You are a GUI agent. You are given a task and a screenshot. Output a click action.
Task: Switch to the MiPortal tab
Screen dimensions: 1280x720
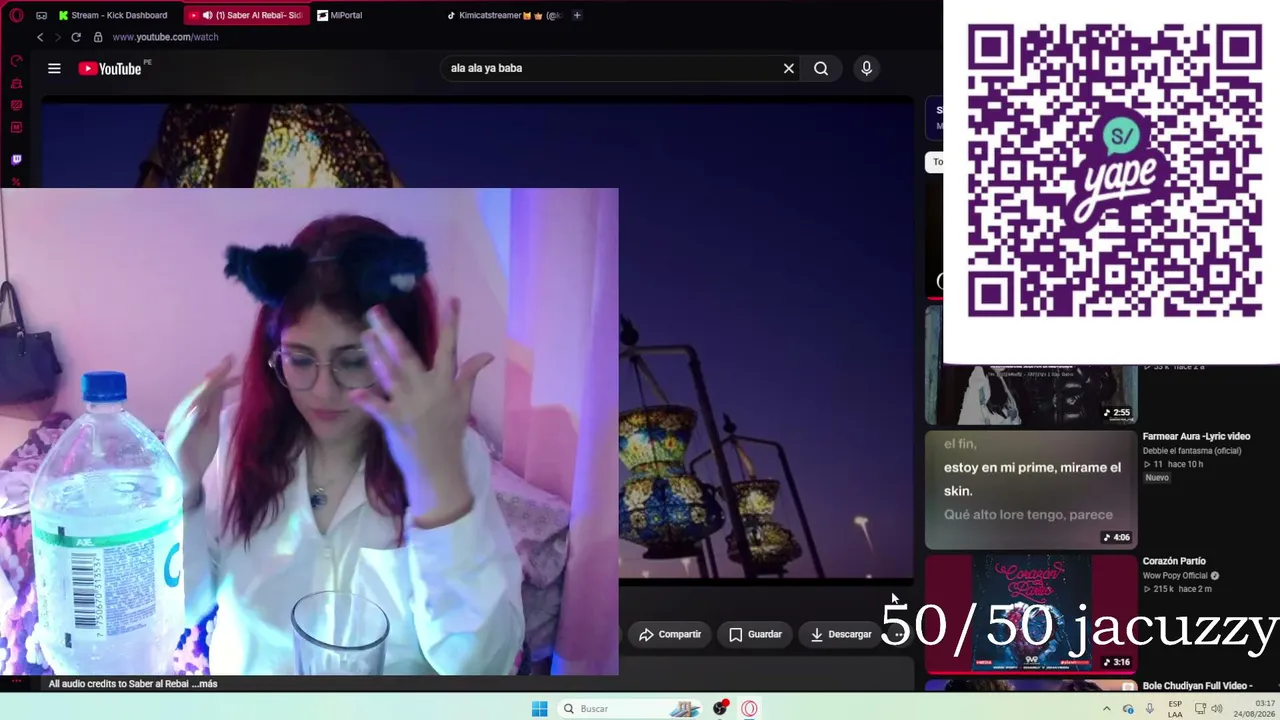341,15
